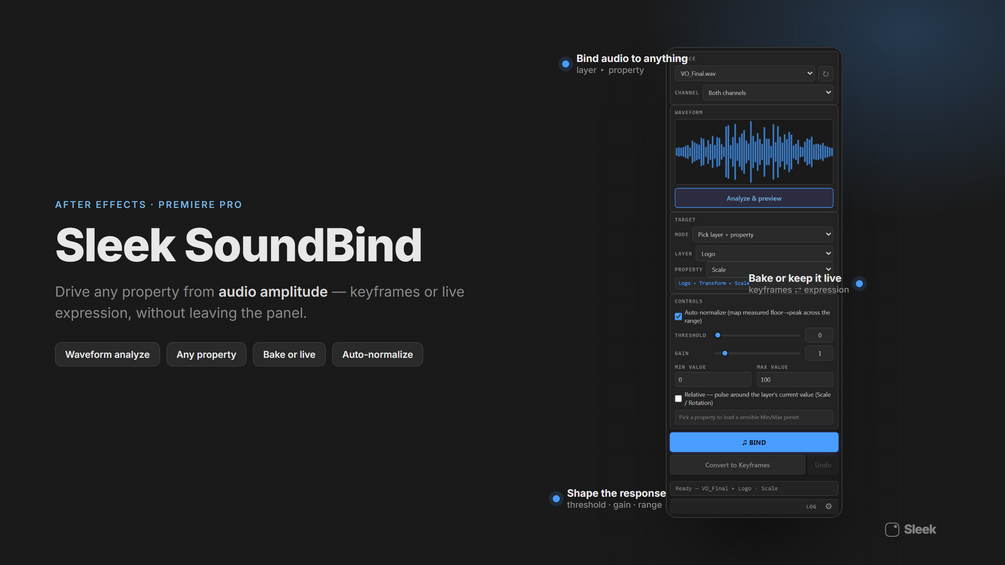Expand the Mode dropdown showing Pick layer + property
The width and height of the screenshot is (1005, 565).
click(763, 234)
